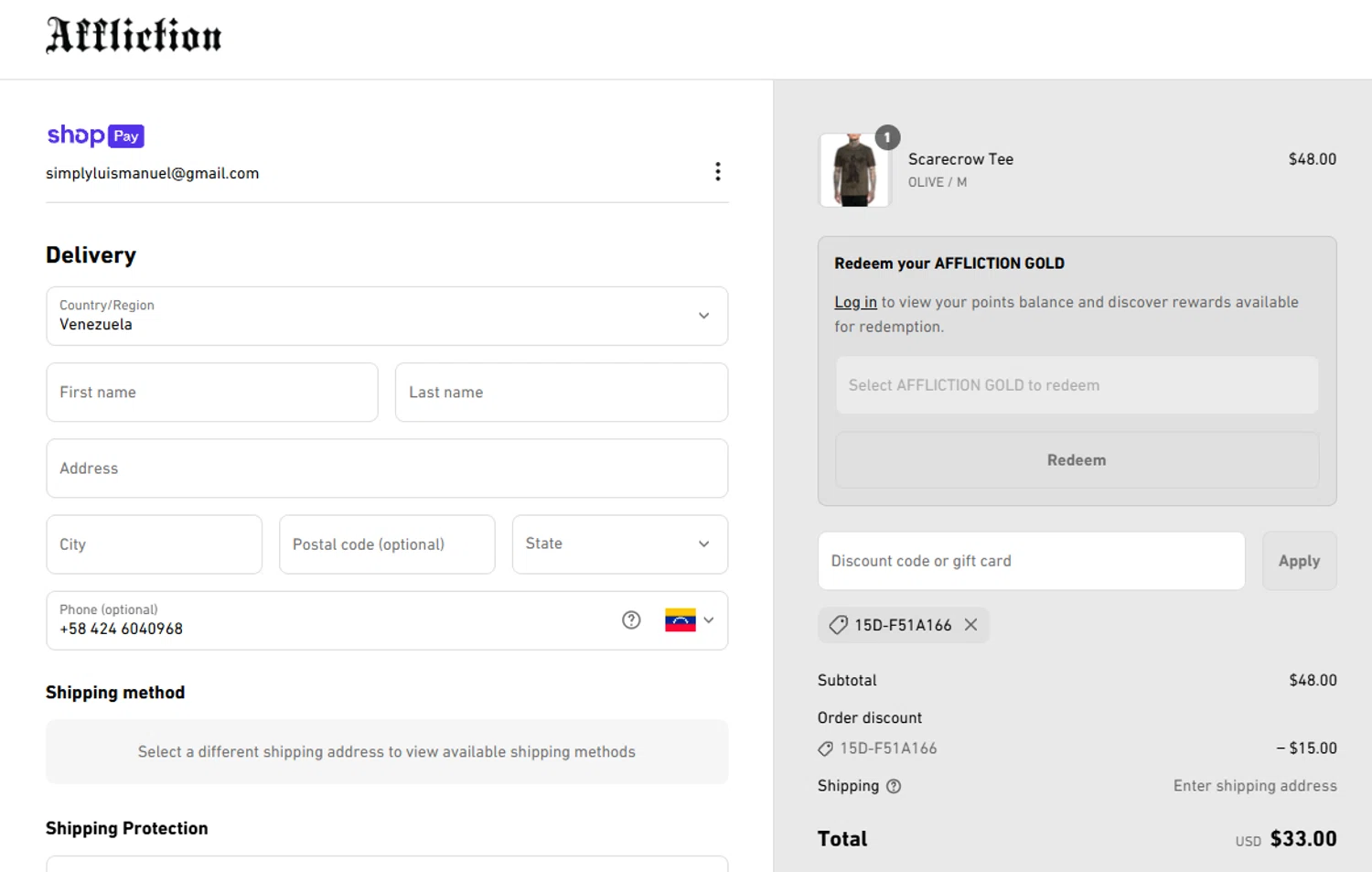This screenshot has height=872, width=1372.
Task: Click the Total label
Action: (842, 839)
